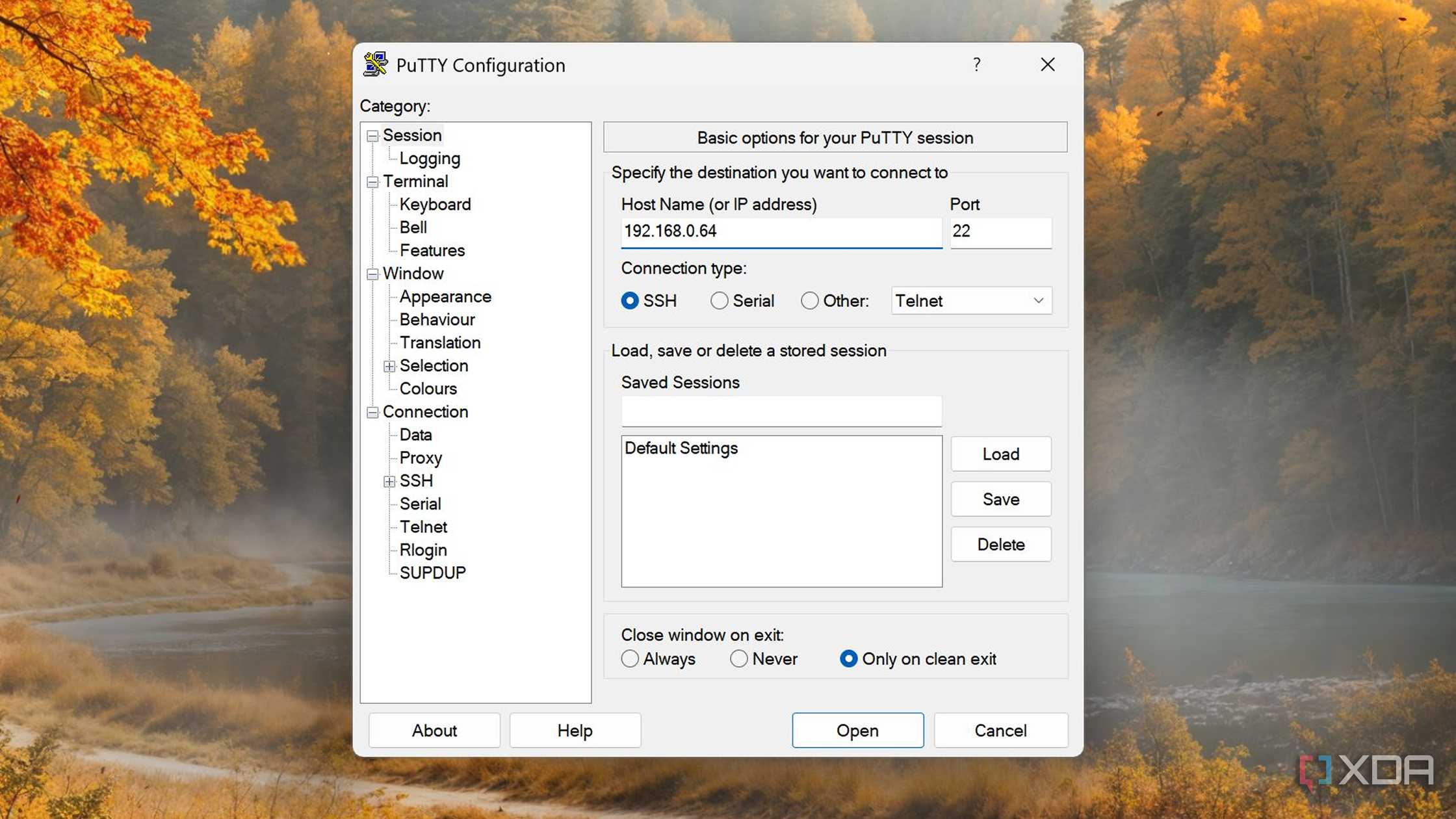1456x819 pixels.
Task: Collapse the Terminal tree node
Action: click(372, 182)
